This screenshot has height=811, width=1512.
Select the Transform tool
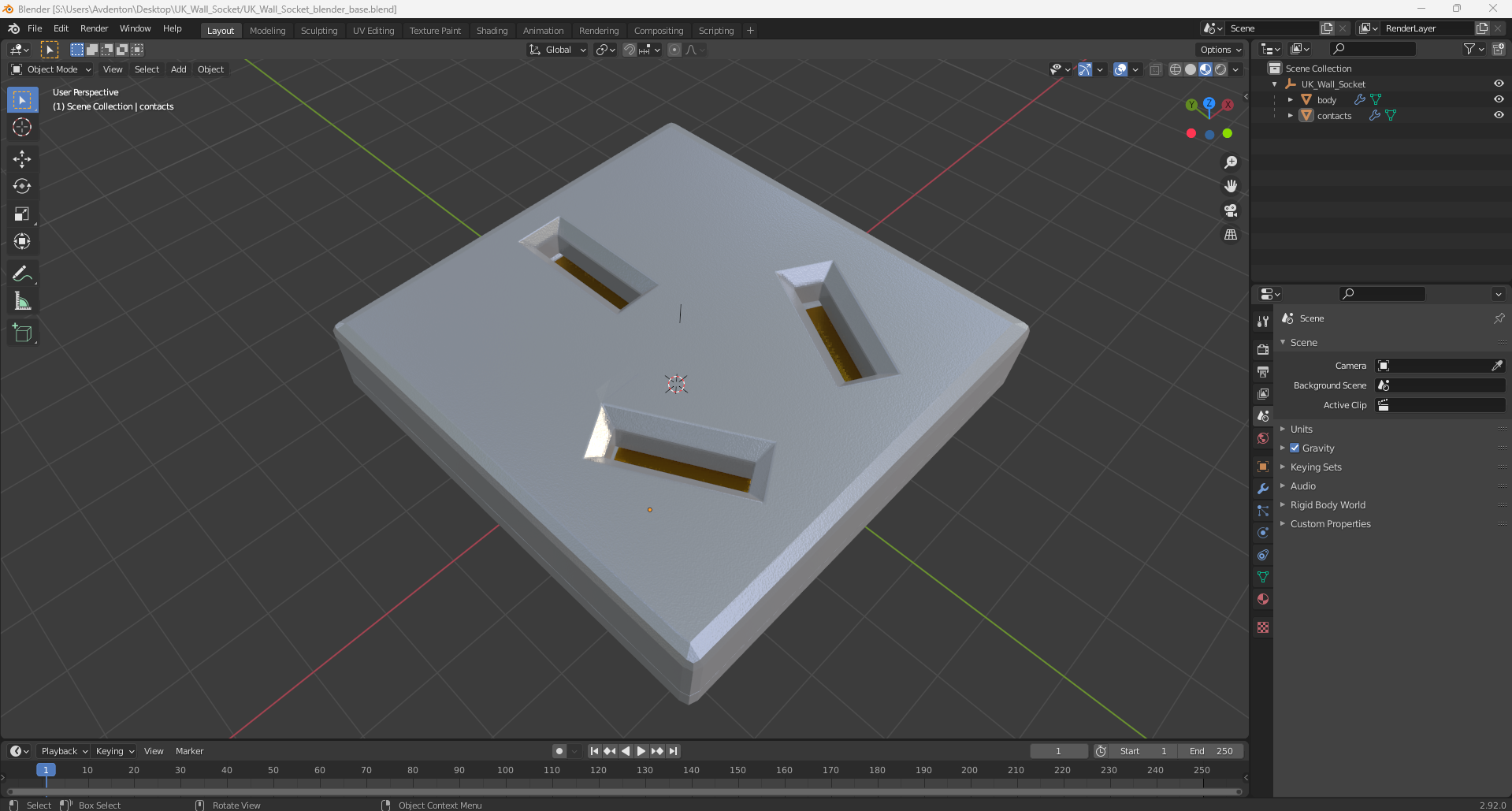pyautogui.click(x=22, y=242)
